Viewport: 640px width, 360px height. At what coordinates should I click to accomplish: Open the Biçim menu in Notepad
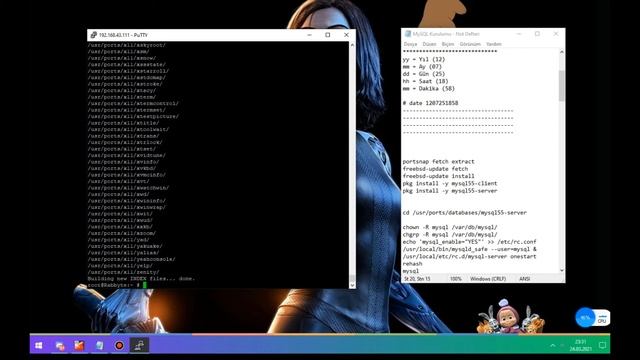(448, 44)
